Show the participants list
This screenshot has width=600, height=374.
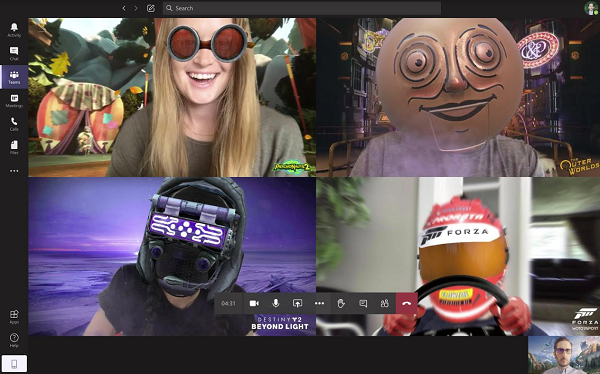(x=385, y=304)
